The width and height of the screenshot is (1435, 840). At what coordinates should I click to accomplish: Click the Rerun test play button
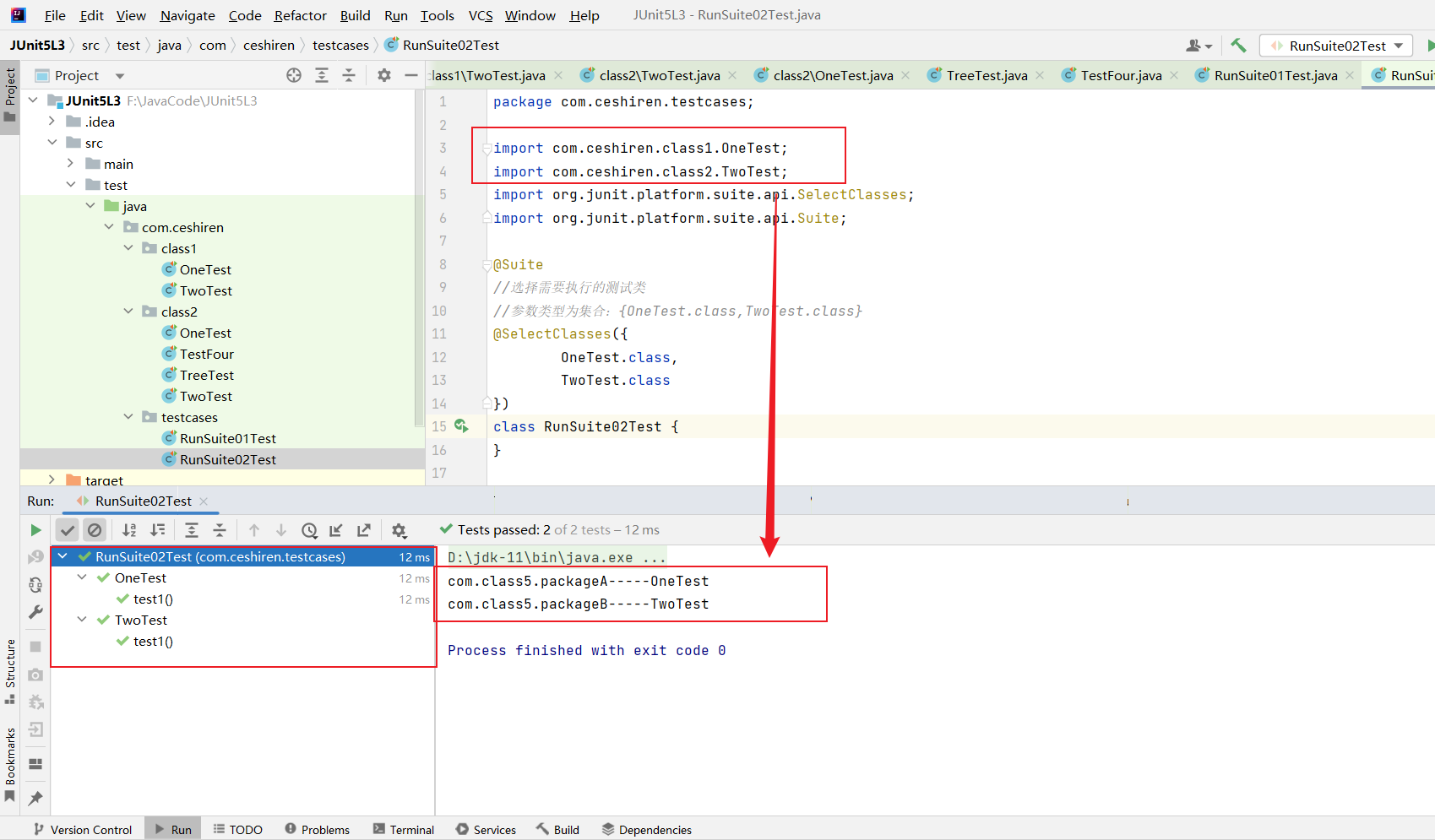pyautogui.click(x=35, y=530)
